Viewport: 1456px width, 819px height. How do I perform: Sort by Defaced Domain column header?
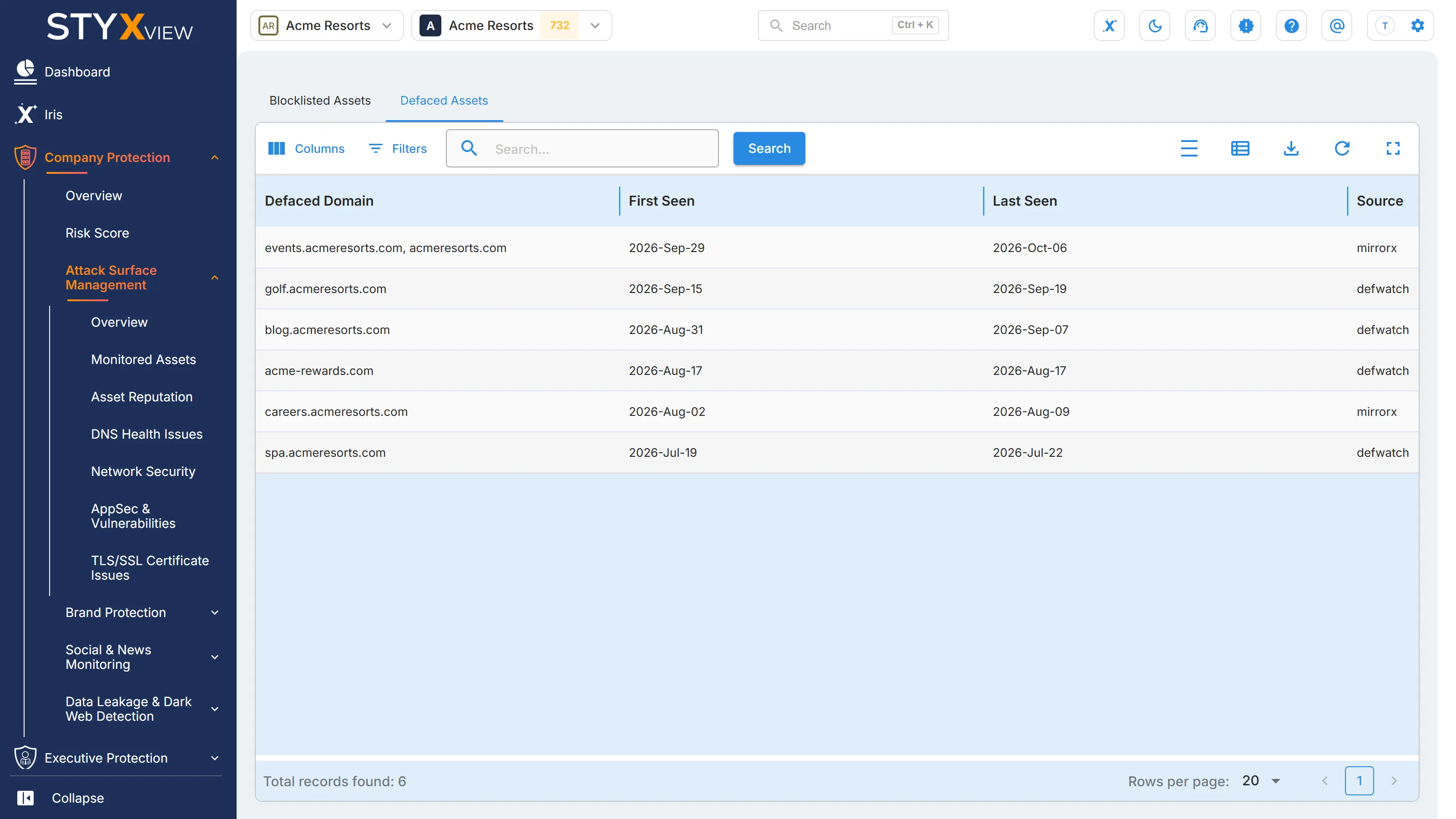[319, 201]
